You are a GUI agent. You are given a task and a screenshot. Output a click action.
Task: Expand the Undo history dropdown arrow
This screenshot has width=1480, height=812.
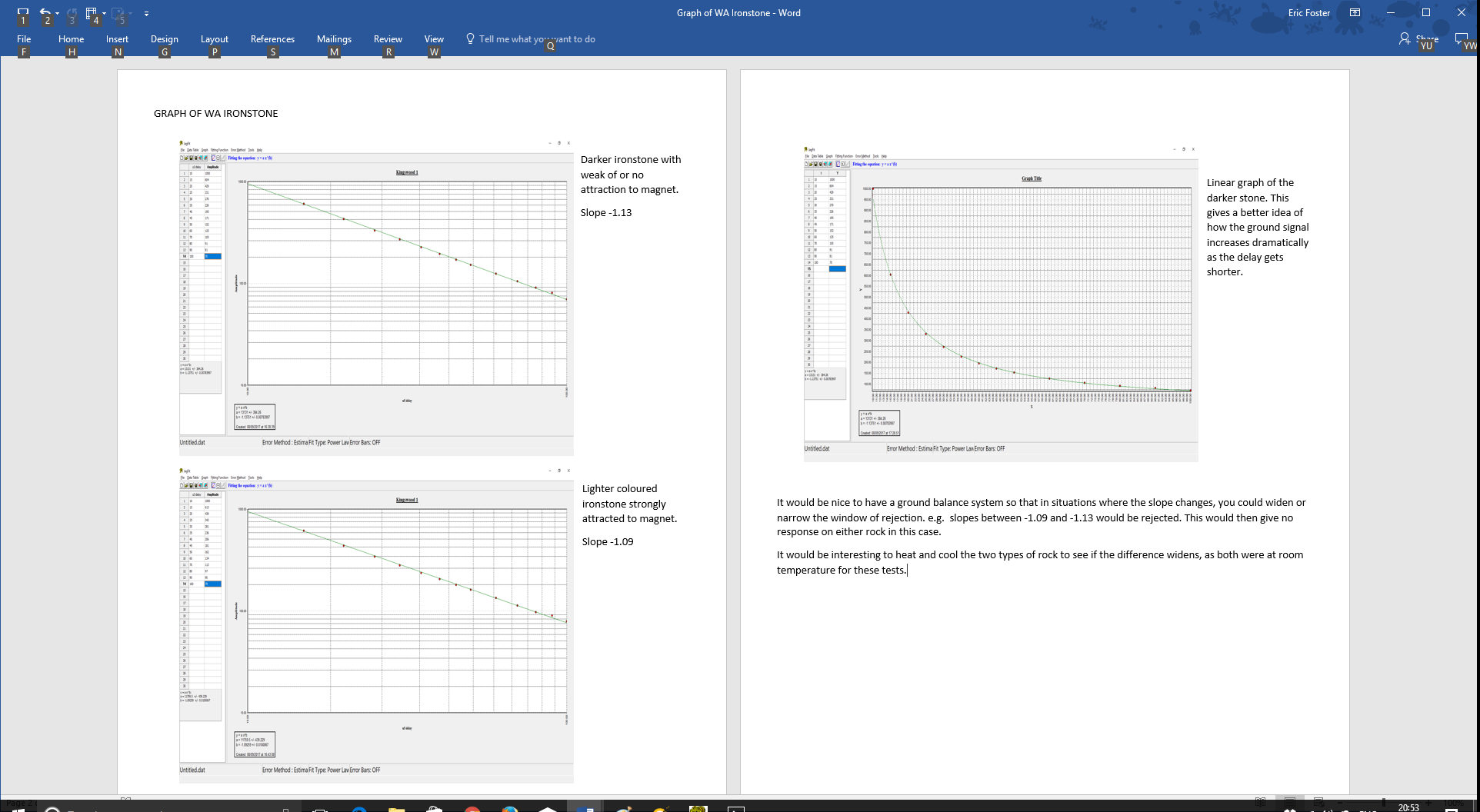57,13
